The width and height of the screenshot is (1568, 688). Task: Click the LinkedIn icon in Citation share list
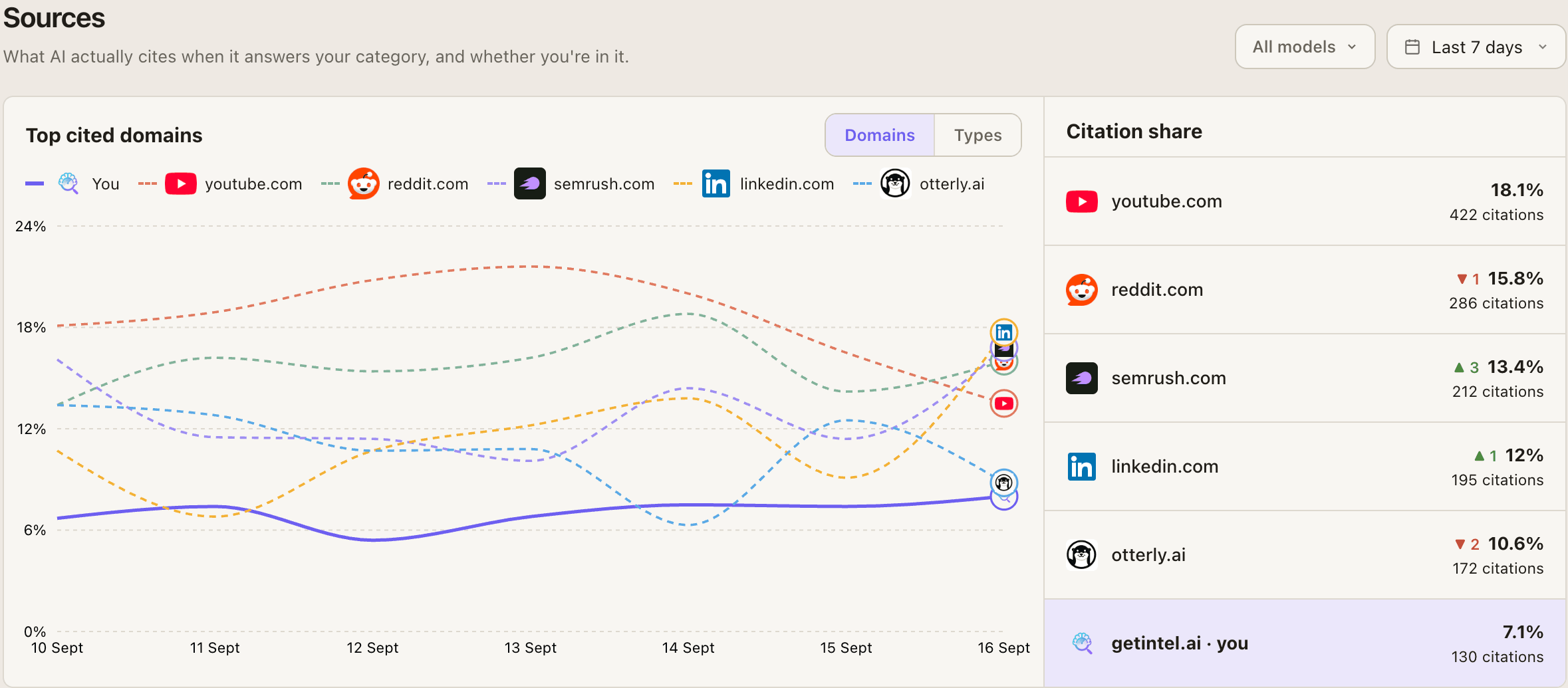pyautogui.click(x=1082, y=467)
